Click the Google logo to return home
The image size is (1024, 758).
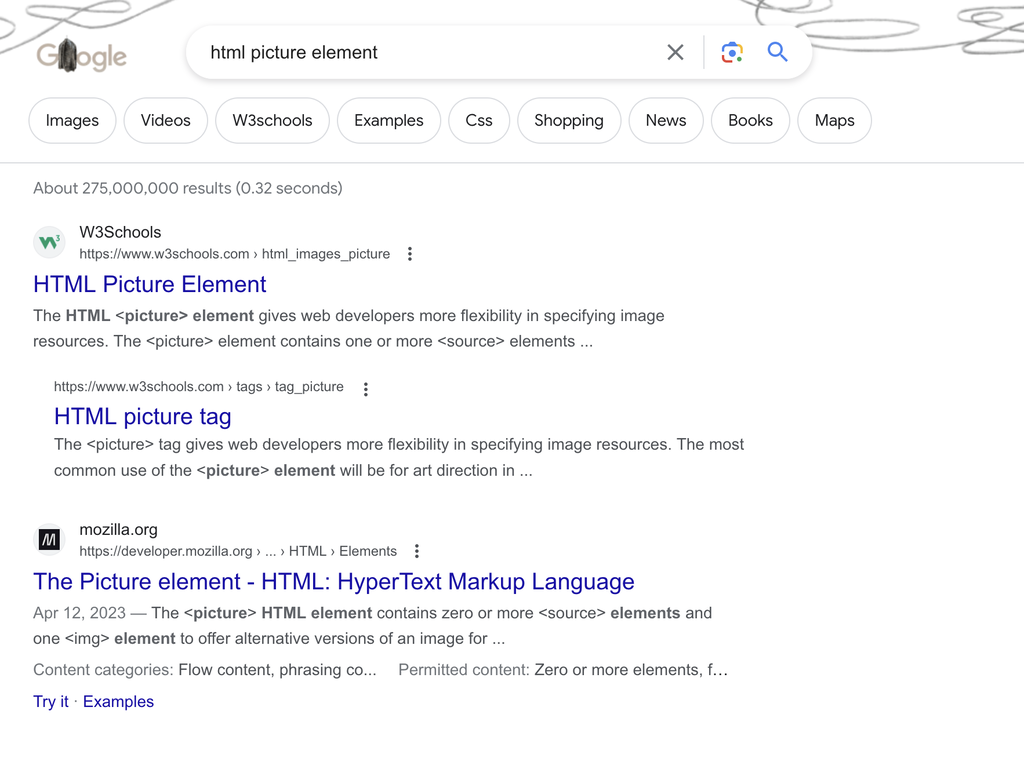81,56
